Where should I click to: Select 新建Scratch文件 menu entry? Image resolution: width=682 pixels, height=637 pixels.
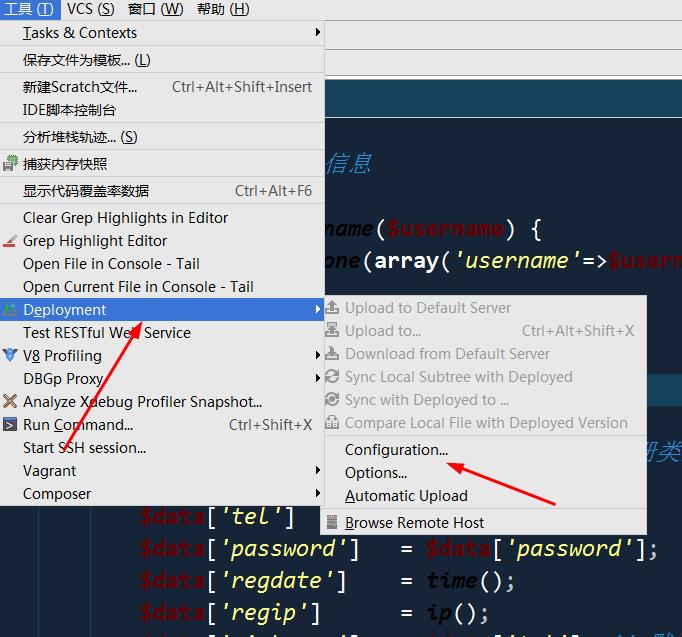pos(162,87)
